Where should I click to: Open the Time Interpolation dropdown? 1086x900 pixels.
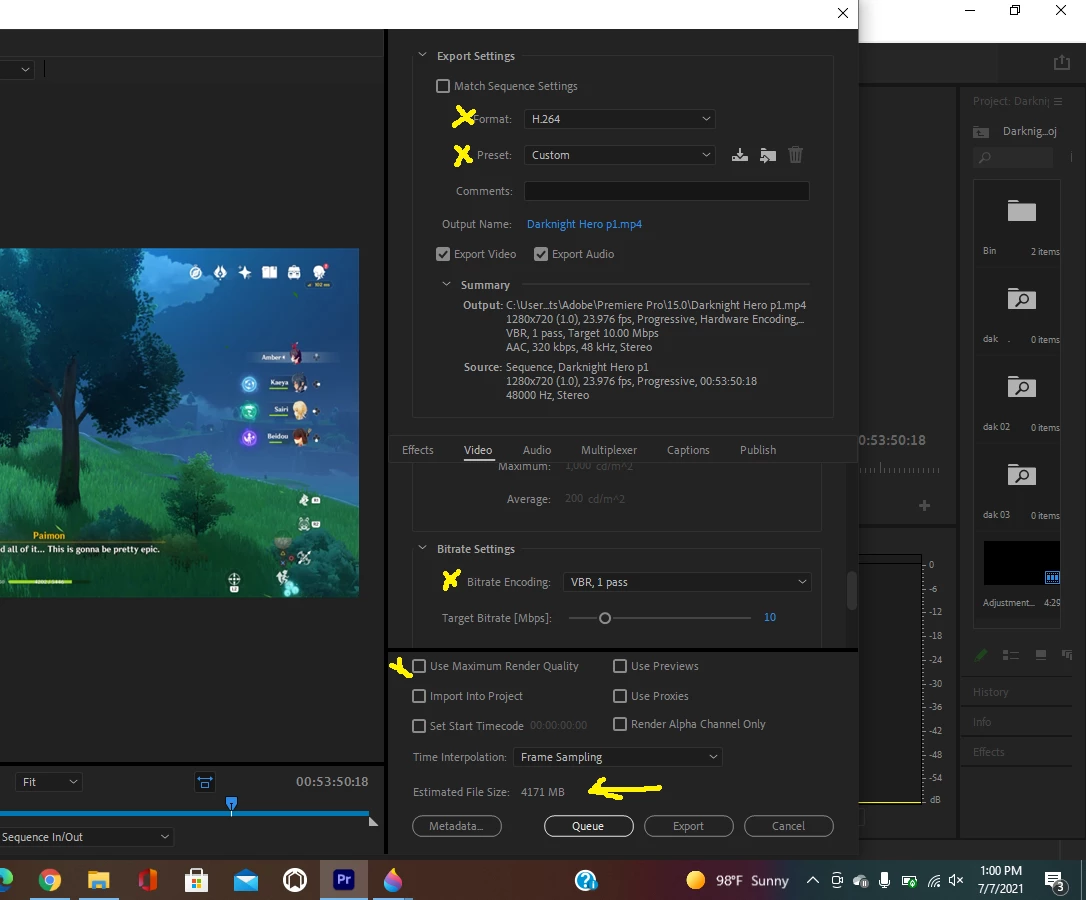618,757
